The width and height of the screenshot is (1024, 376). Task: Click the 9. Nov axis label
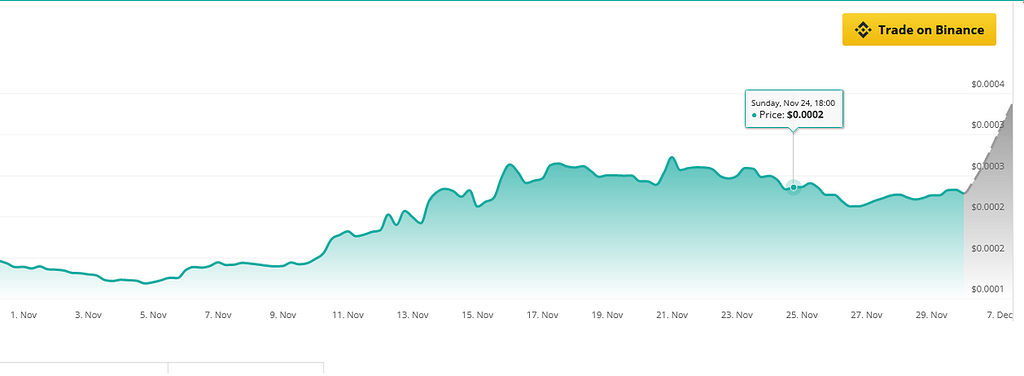click(x=283, y=315)
